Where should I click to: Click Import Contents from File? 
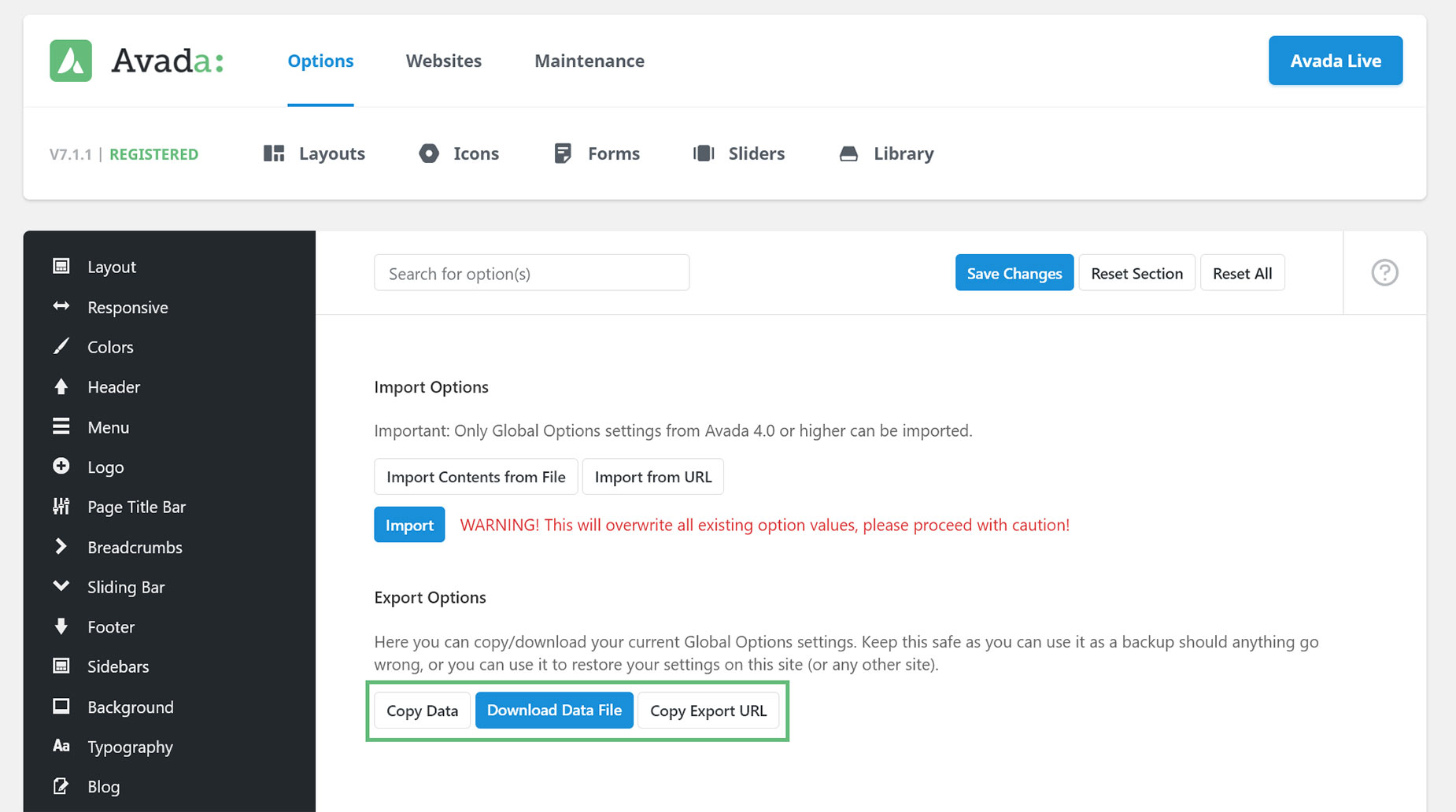[476, 477]
